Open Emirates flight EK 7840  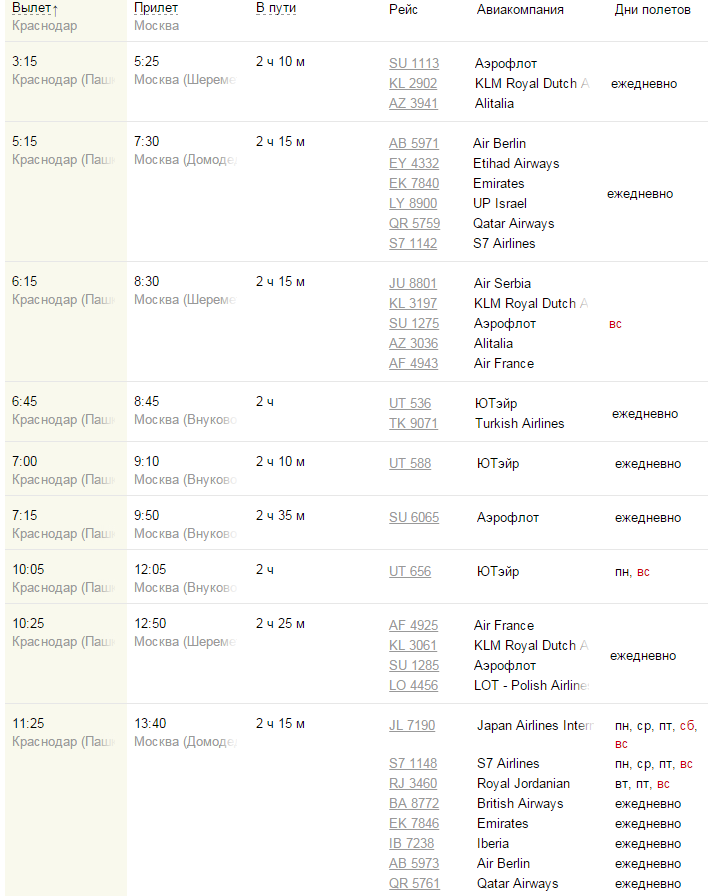(414, 183)
